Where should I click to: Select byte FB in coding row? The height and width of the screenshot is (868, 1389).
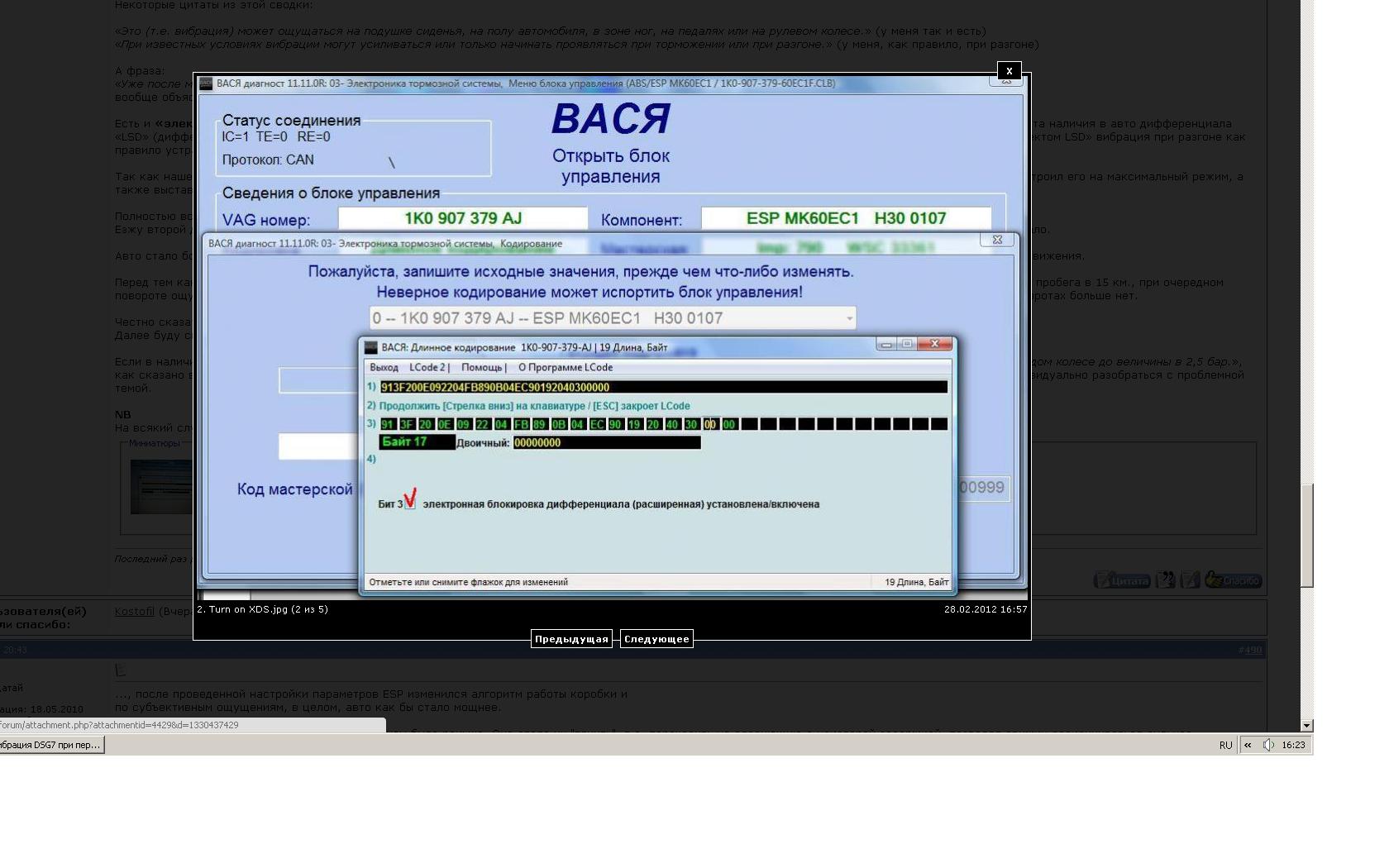tap(521, 424)
